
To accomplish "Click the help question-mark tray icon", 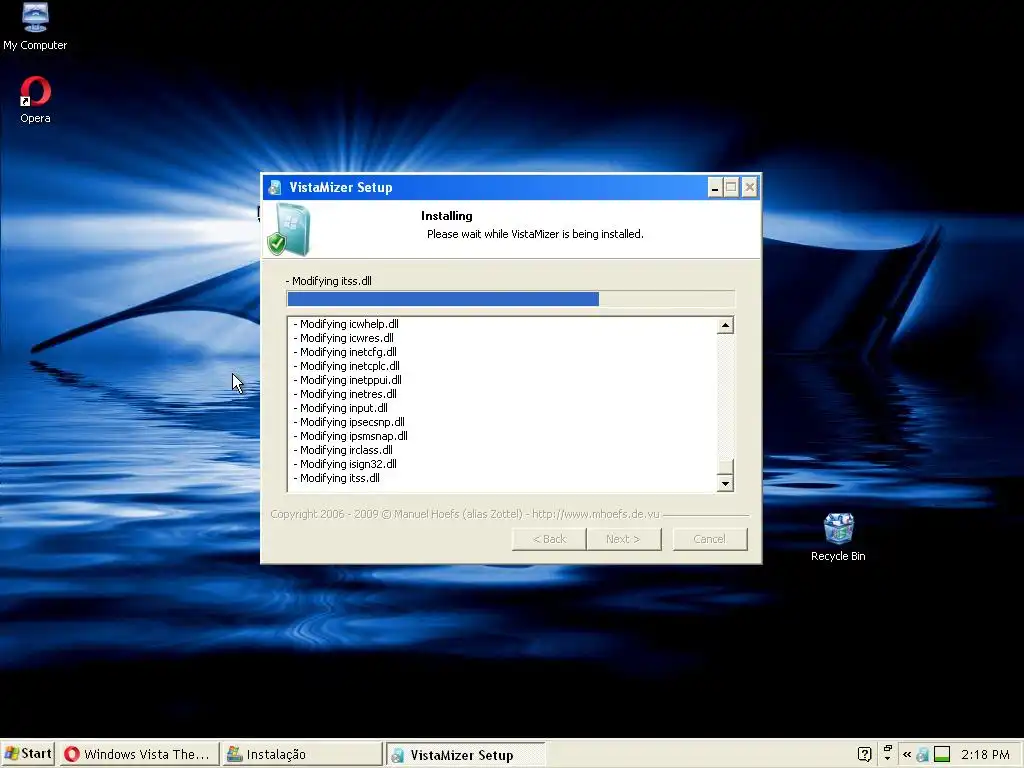I will [864, 754].
